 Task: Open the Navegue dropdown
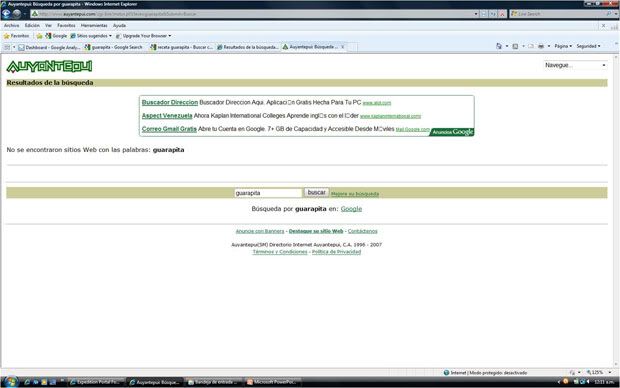(x=575, y=65)
